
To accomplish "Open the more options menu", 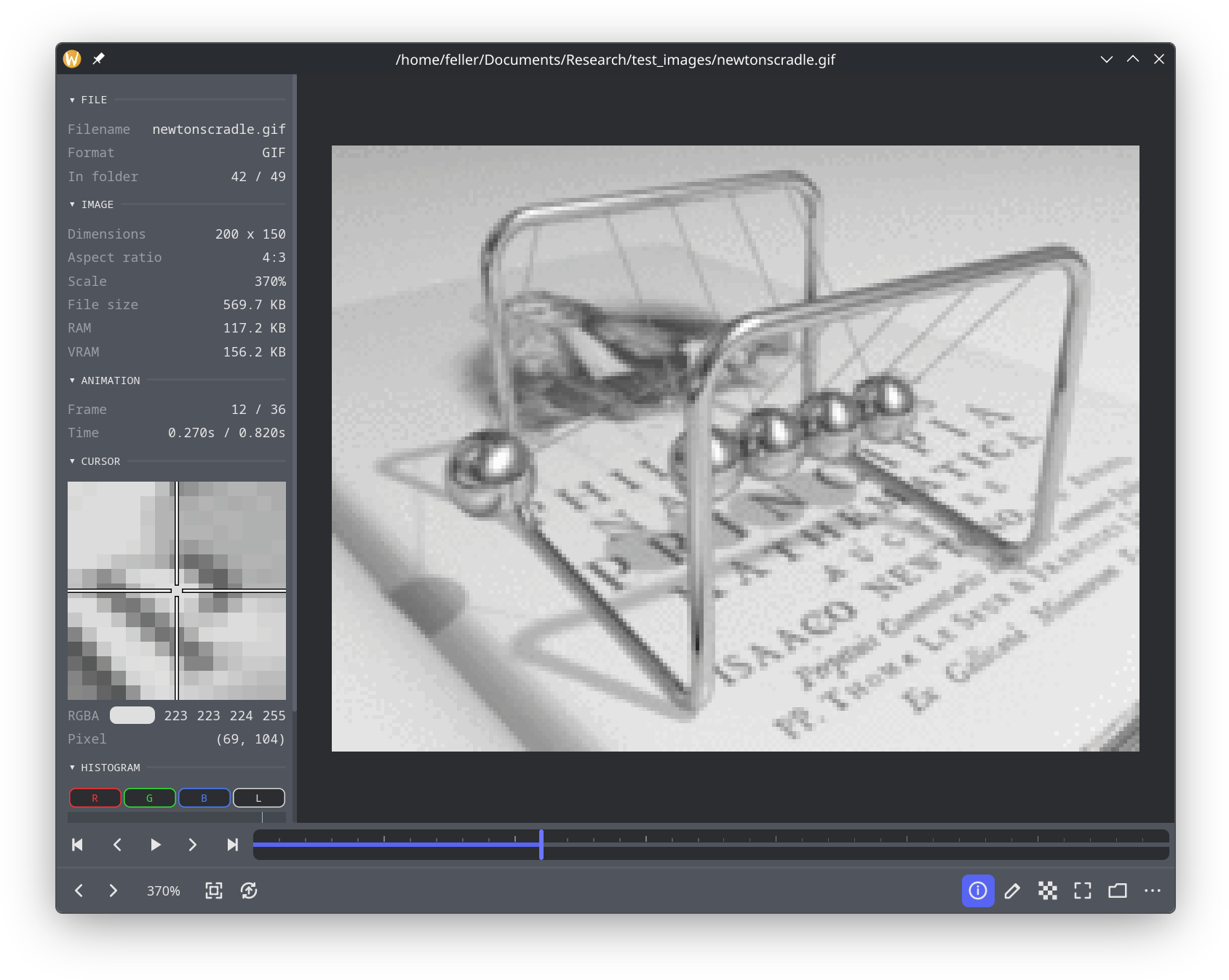I will point(1153,891).
